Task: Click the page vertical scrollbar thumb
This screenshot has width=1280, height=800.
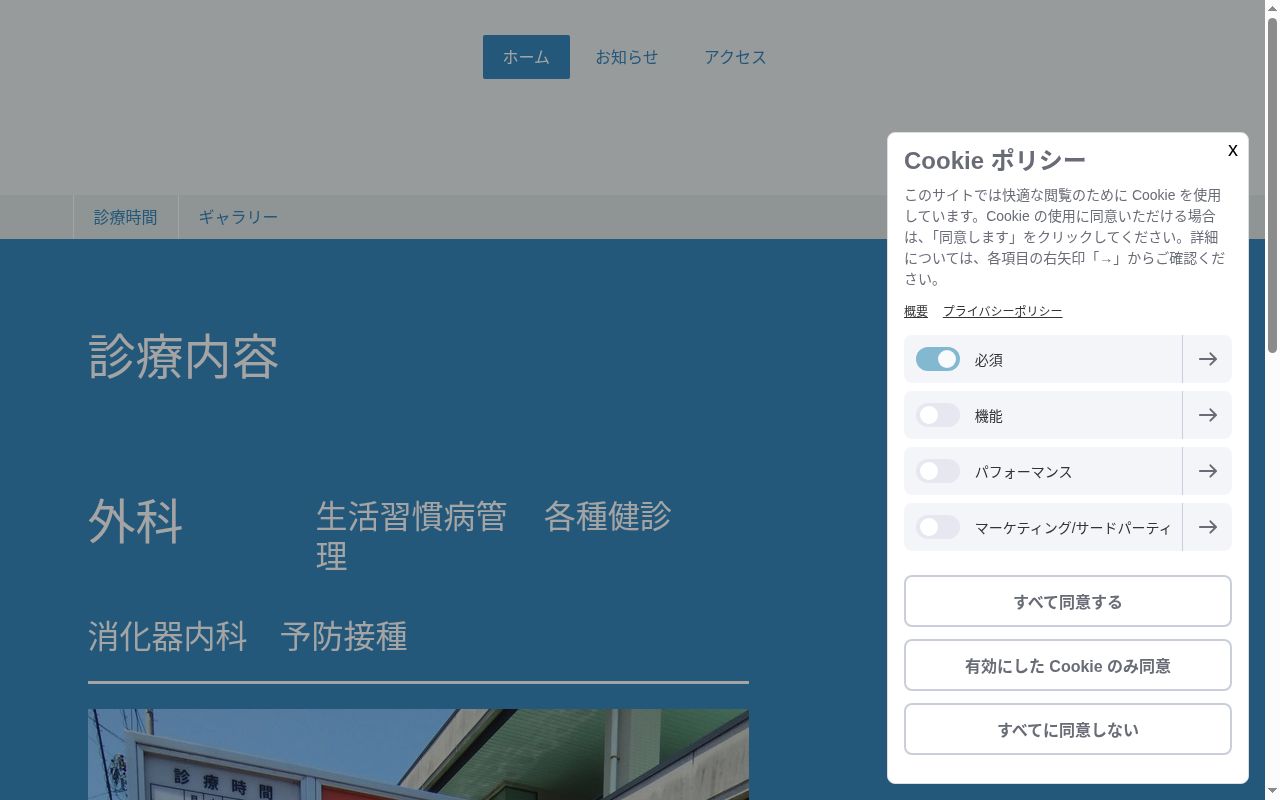Action: point(1272,185)
